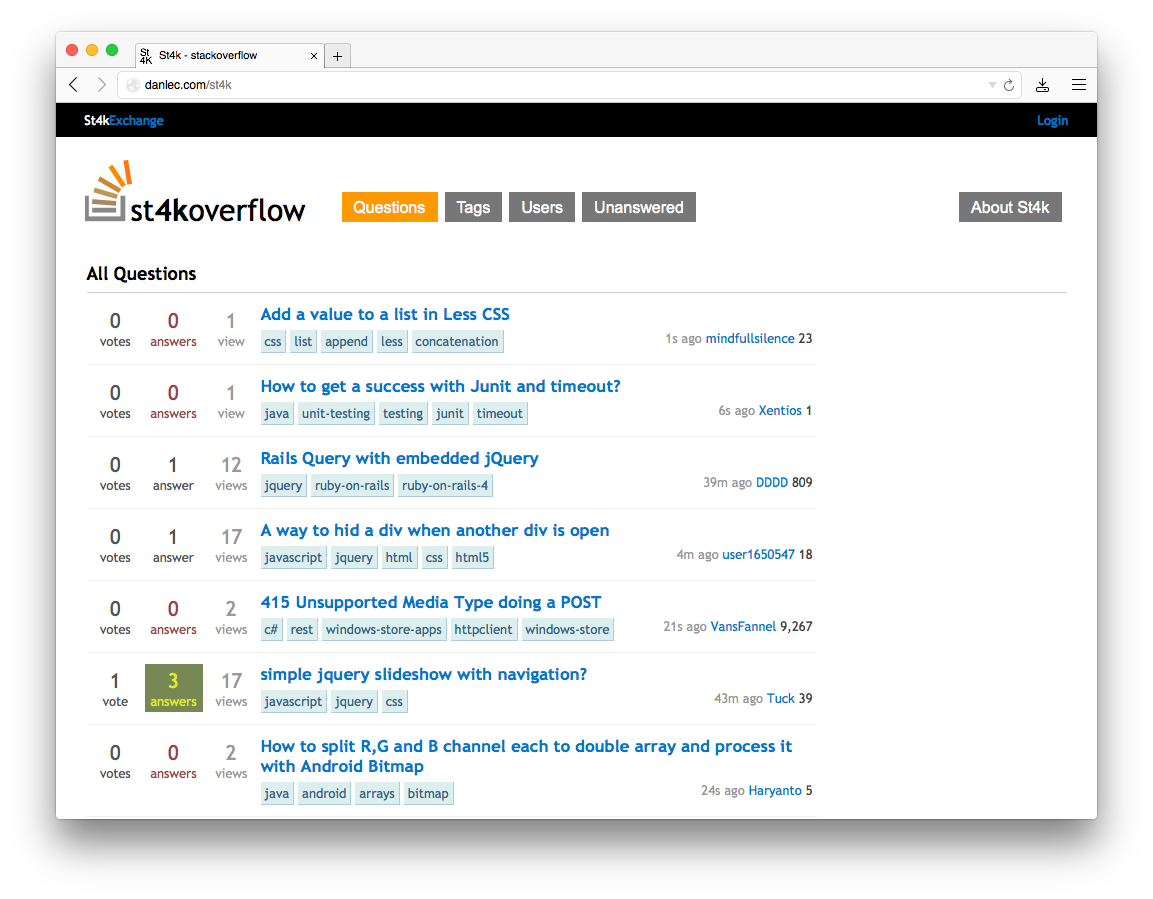The height and width of the screenshot is (899, 1153).
Task: Filter by the javascript tag
Action: [x=293, y=557]
